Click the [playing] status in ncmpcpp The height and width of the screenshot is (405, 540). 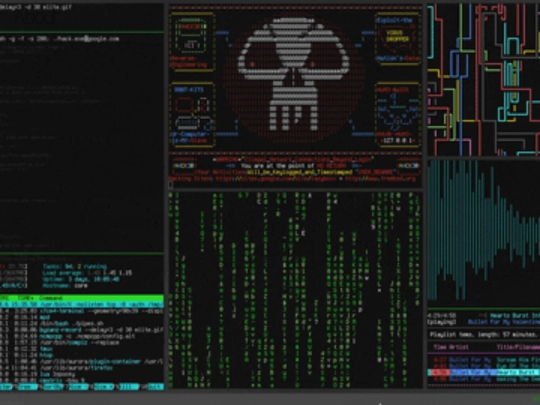point(442,322)
